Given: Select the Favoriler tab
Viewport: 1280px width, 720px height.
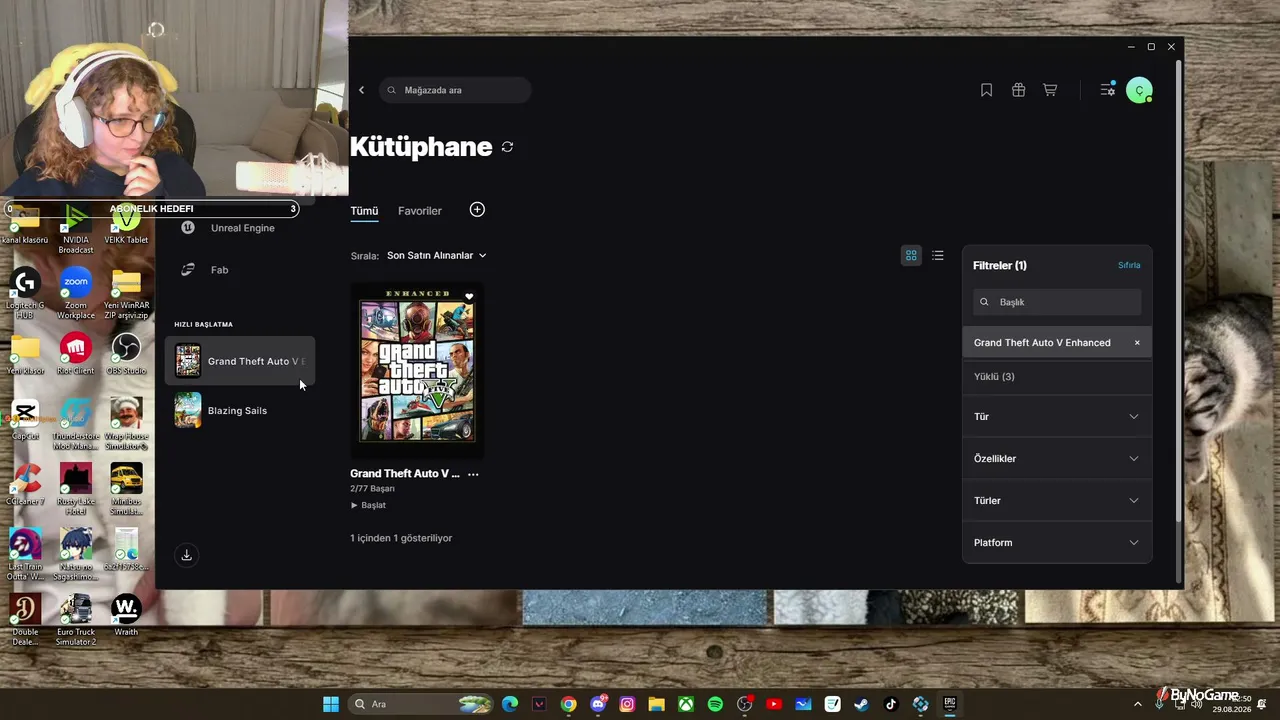Looking at the screenshot, I should pyautogui.click(x=420, y=211).
